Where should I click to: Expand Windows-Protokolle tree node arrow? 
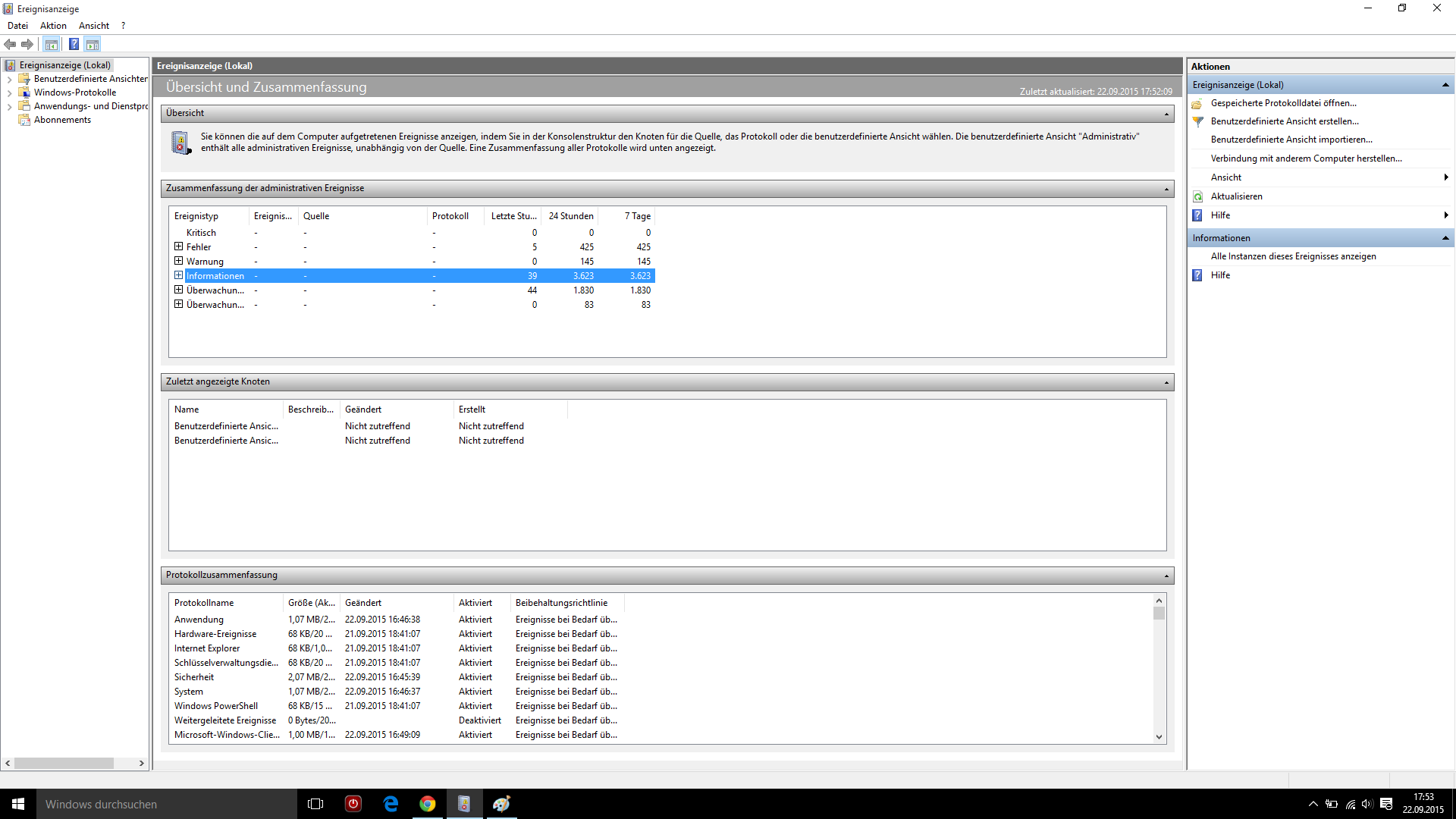coord(9,93)
